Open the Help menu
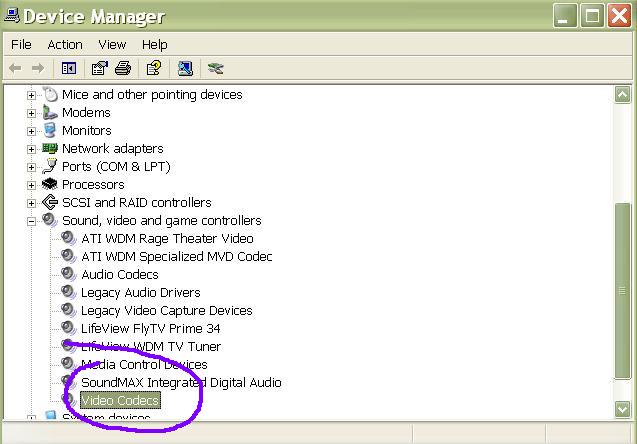The width and height of the screenshot is (637, 444). (154, 44)
